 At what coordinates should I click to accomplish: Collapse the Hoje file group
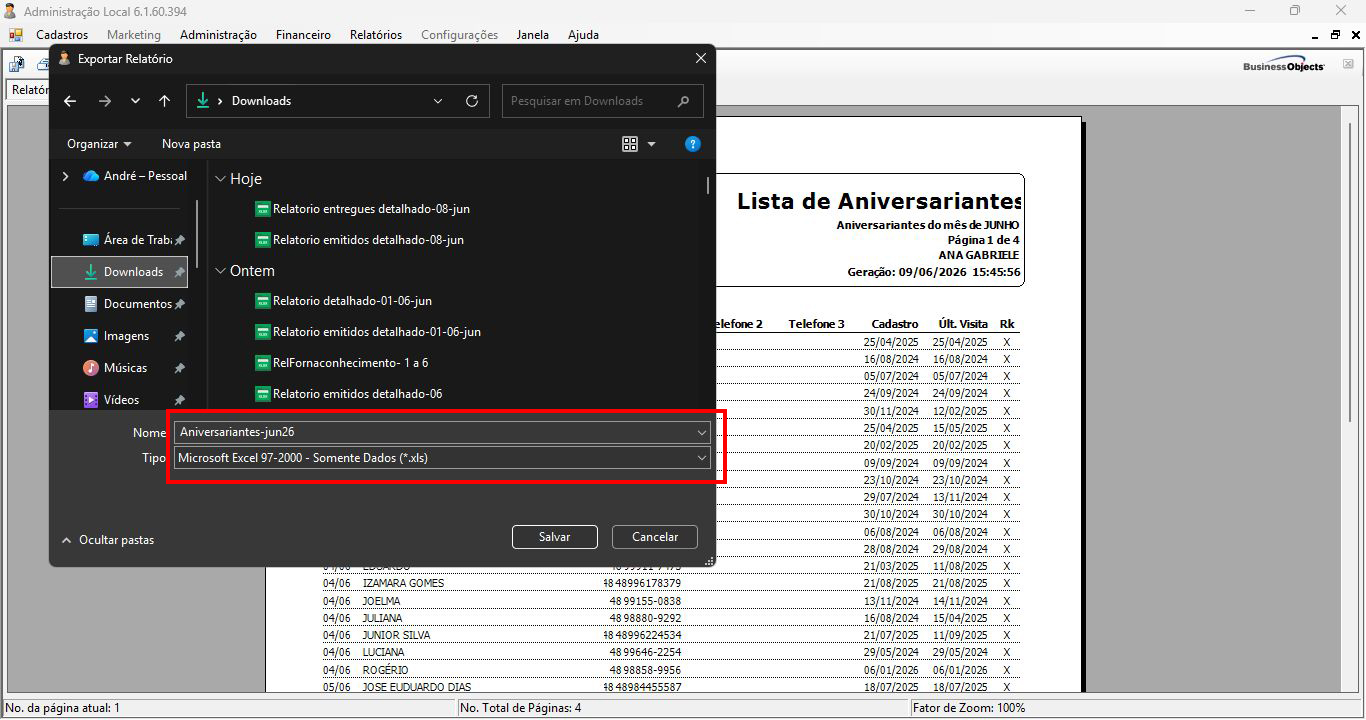point(221,179)
